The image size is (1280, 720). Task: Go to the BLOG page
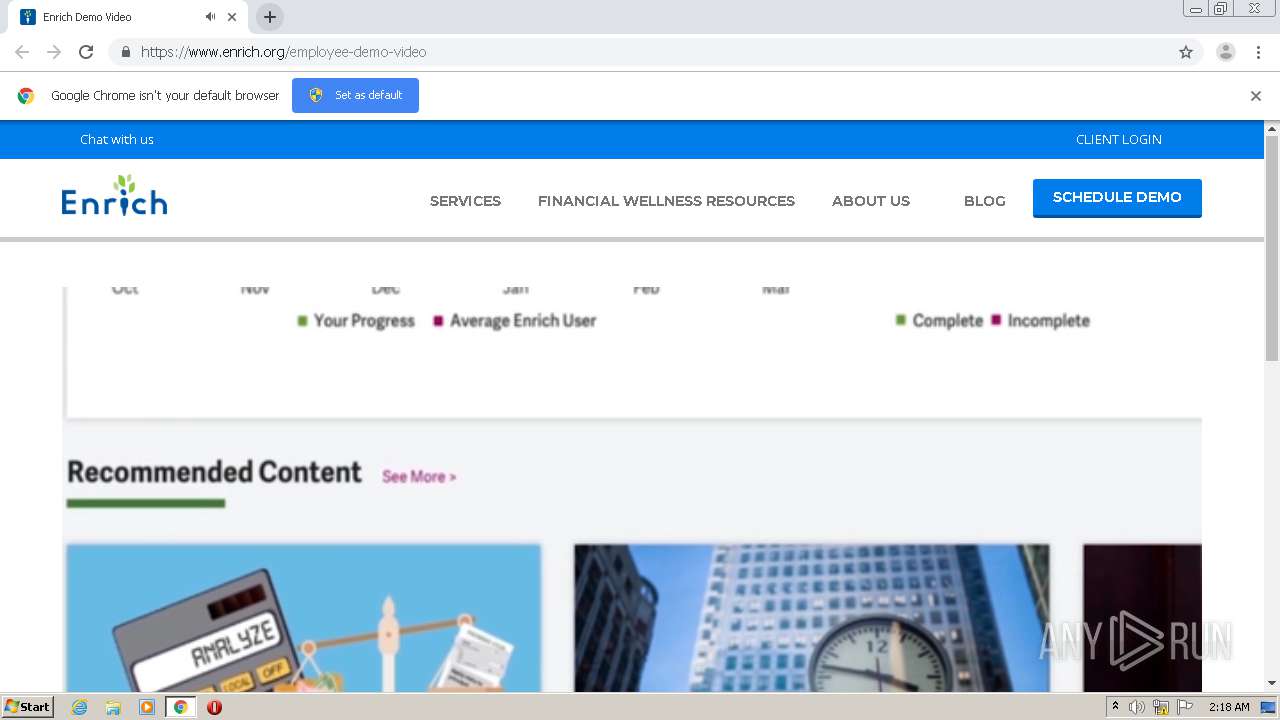point(985,201)
